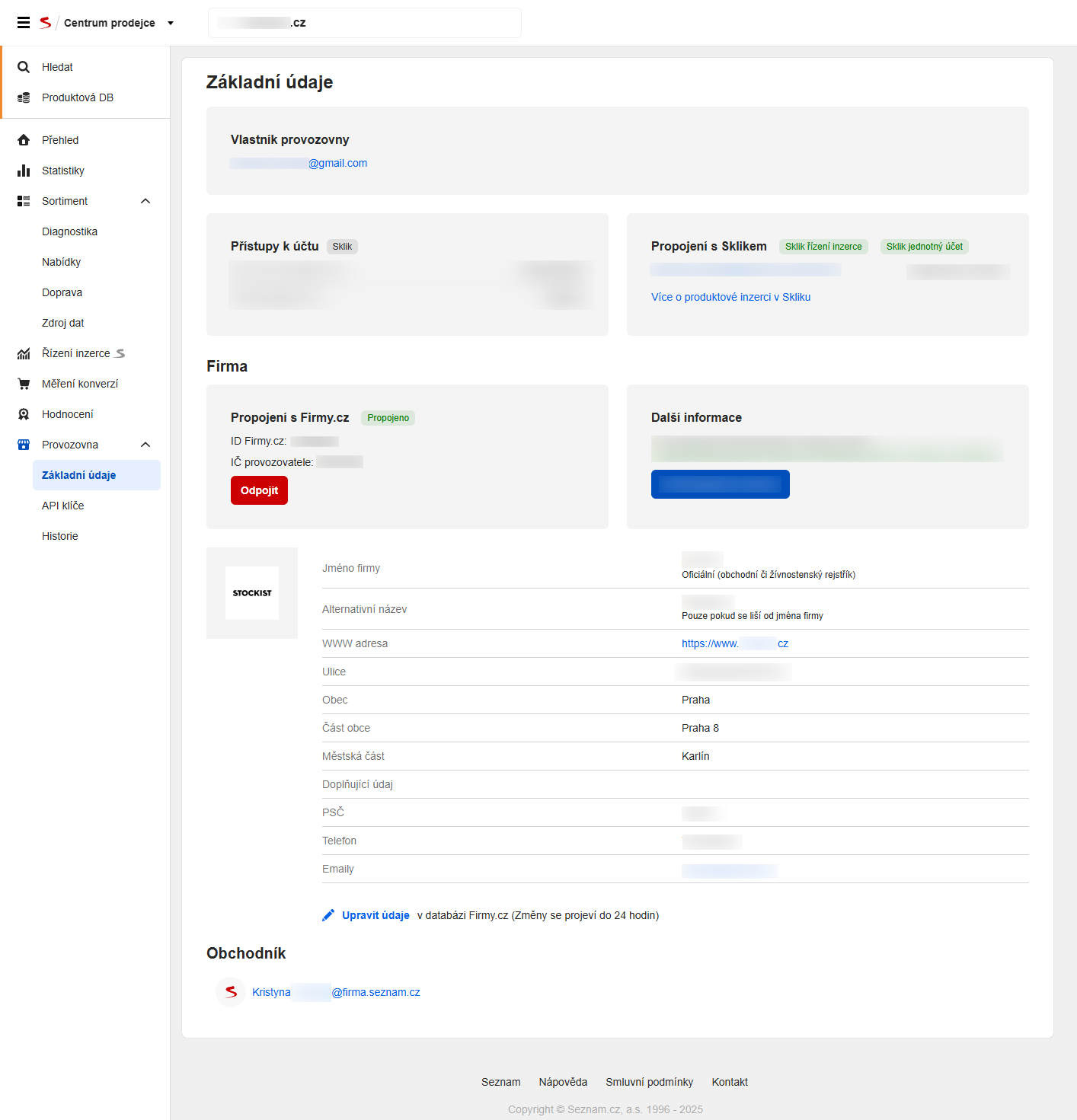
Task: Click the Hodnocení badge icon
Action: (x=24, y=414)
